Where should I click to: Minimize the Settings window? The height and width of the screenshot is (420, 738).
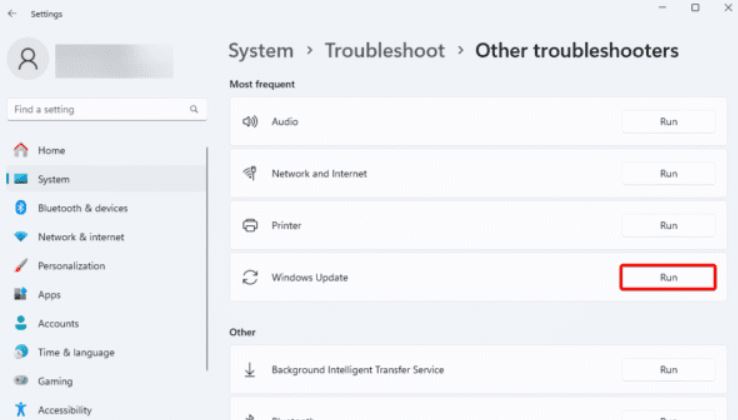coord(662,8)
